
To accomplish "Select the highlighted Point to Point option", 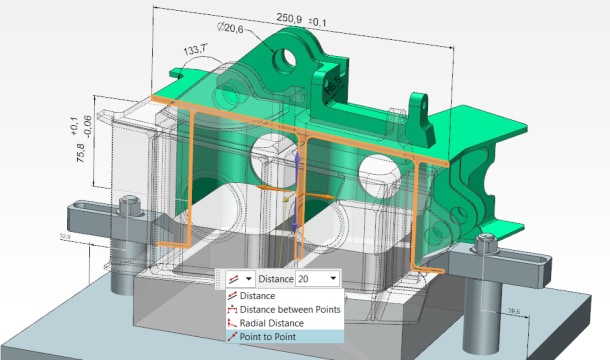I will [285, 337].
